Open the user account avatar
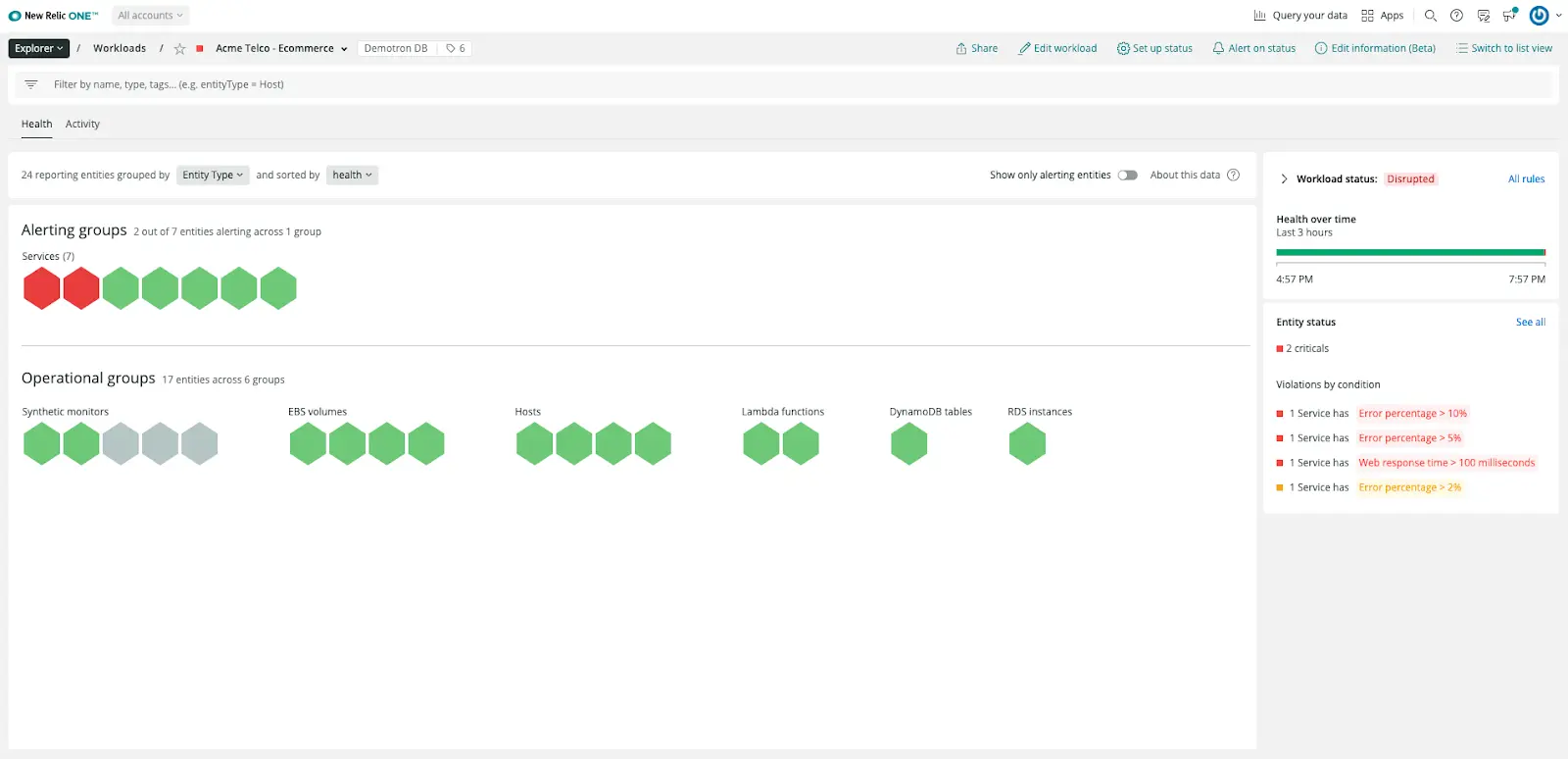Image resolution: width=1568 pixels, height=759 pixels. coord(1539,16)
